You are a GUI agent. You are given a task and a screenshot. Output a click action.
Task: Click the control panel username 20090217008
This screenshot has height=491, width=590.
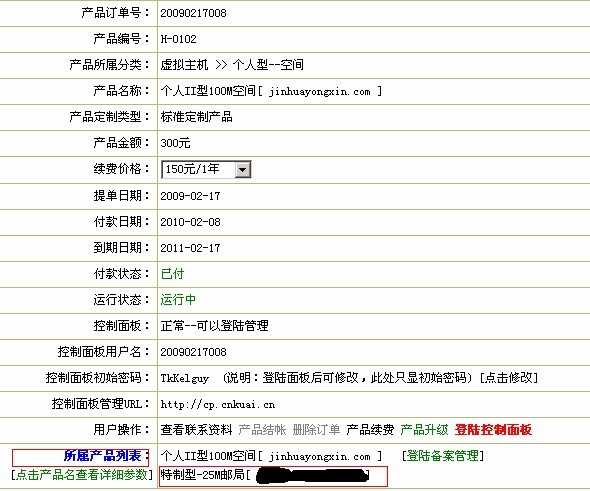click(193, 352)
